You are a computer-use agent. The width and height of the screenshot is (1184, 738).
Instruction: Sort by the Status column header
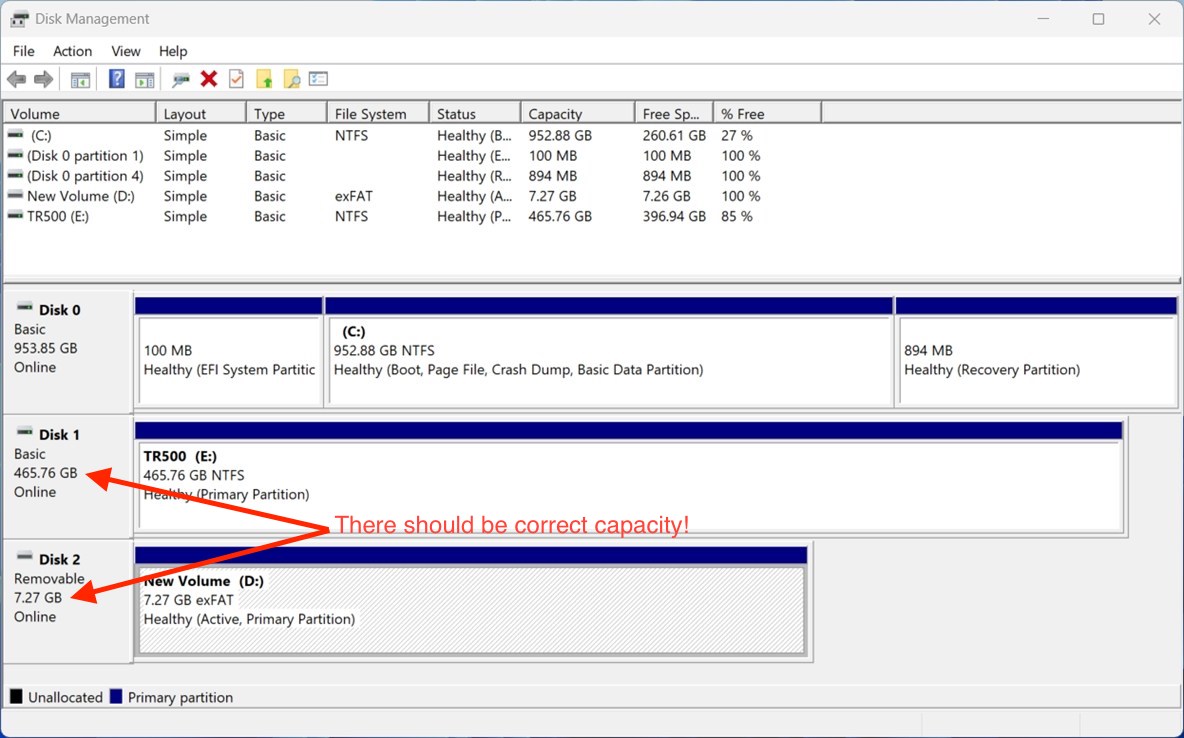point(475,113)
